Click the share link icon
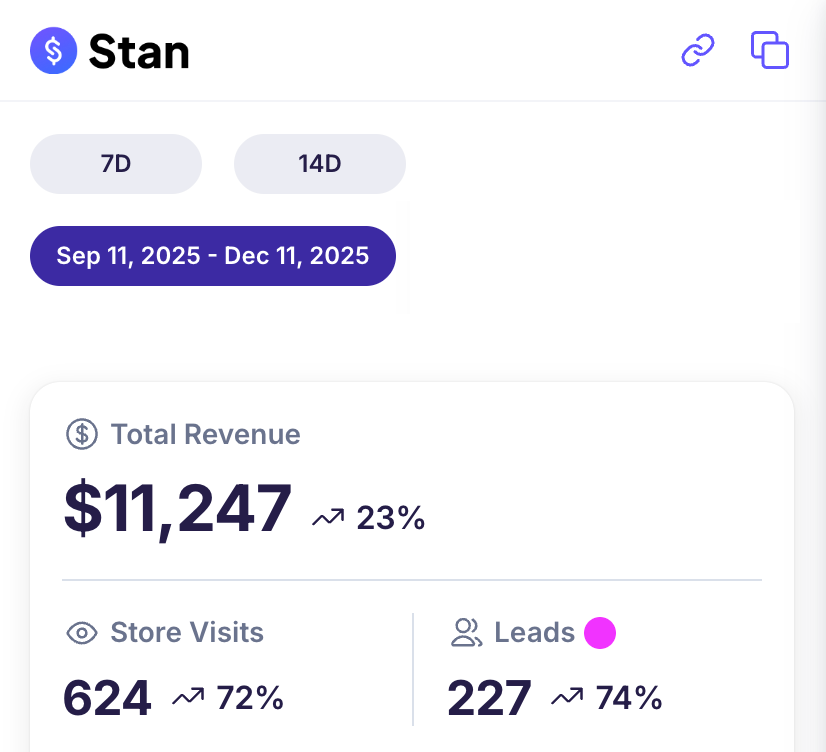The width and height of the screenshot is (826, 752). click(697, 50)
